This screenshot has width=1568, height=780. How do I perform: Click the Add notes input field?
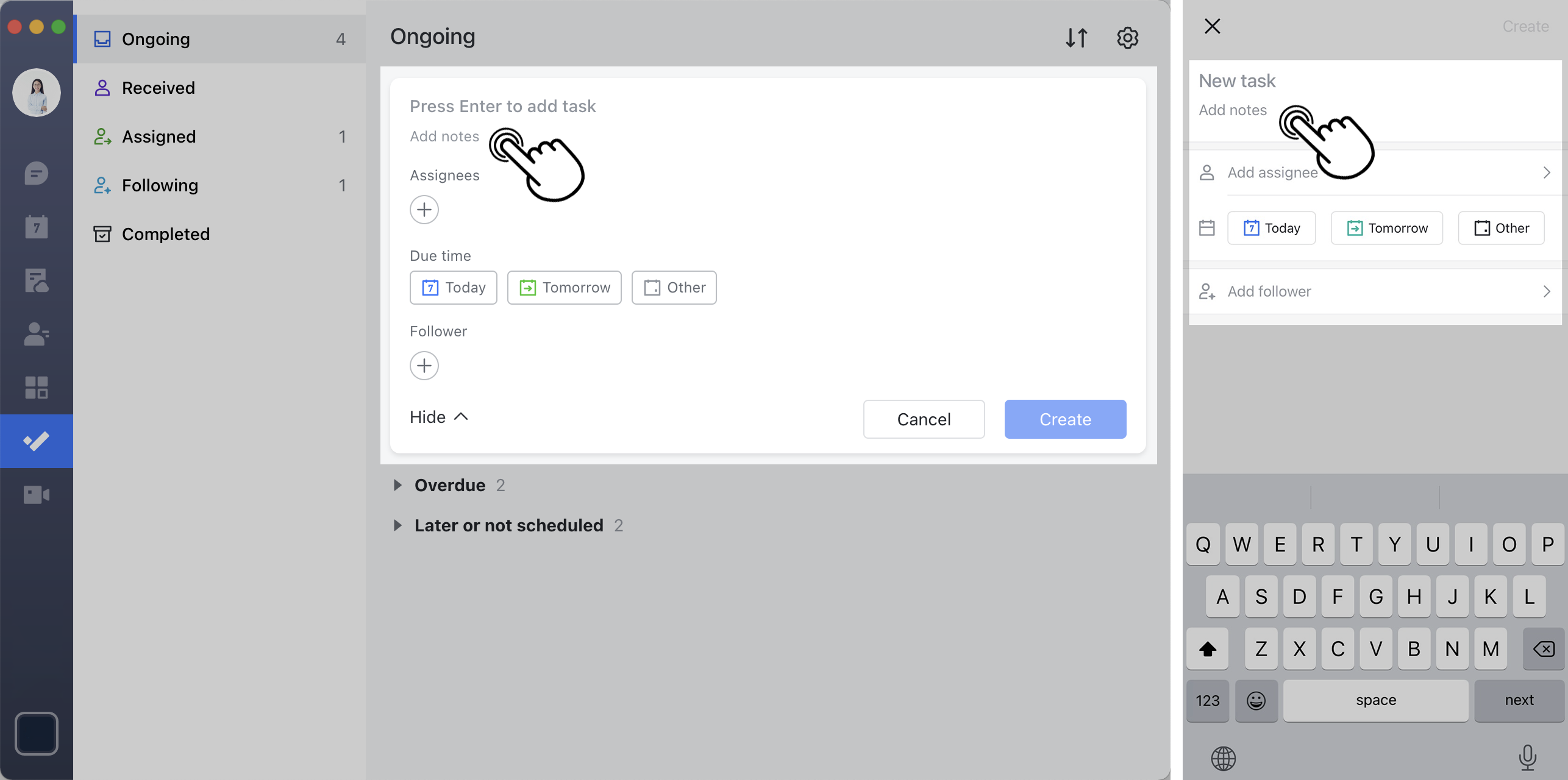pos(444,135)
